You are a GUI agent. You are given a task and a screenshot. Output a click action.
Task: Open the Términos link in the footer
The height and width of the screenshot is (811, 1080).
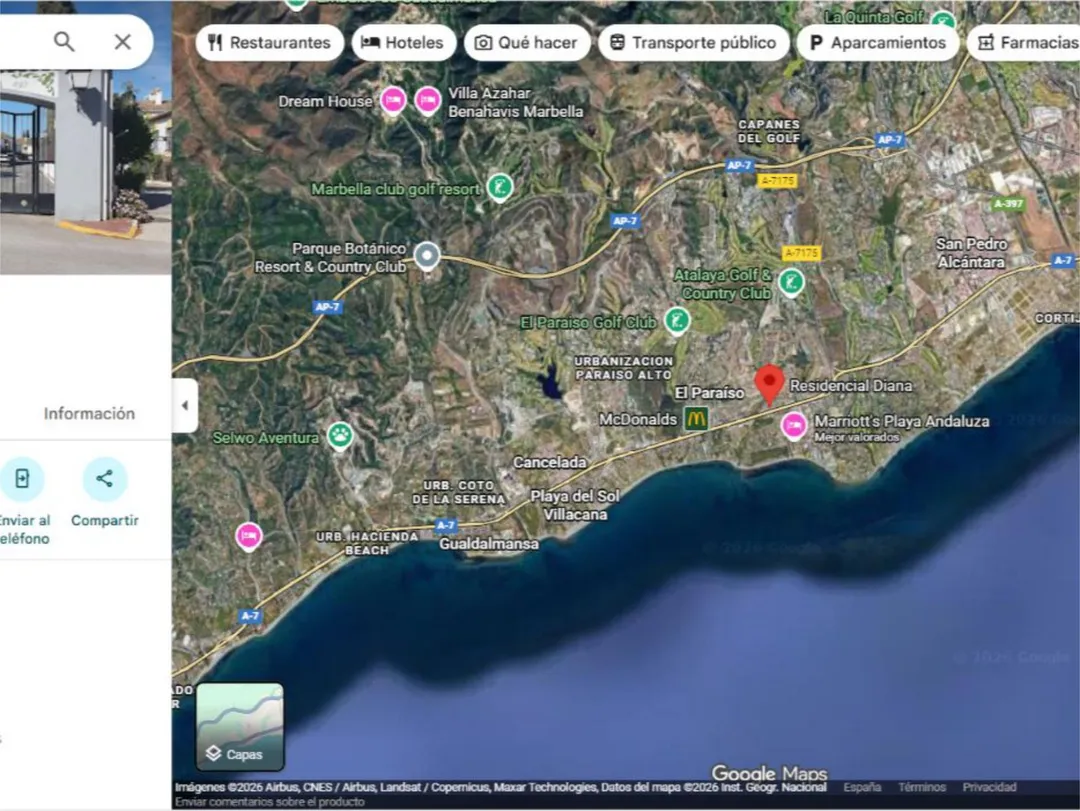(x=921, y=788)
